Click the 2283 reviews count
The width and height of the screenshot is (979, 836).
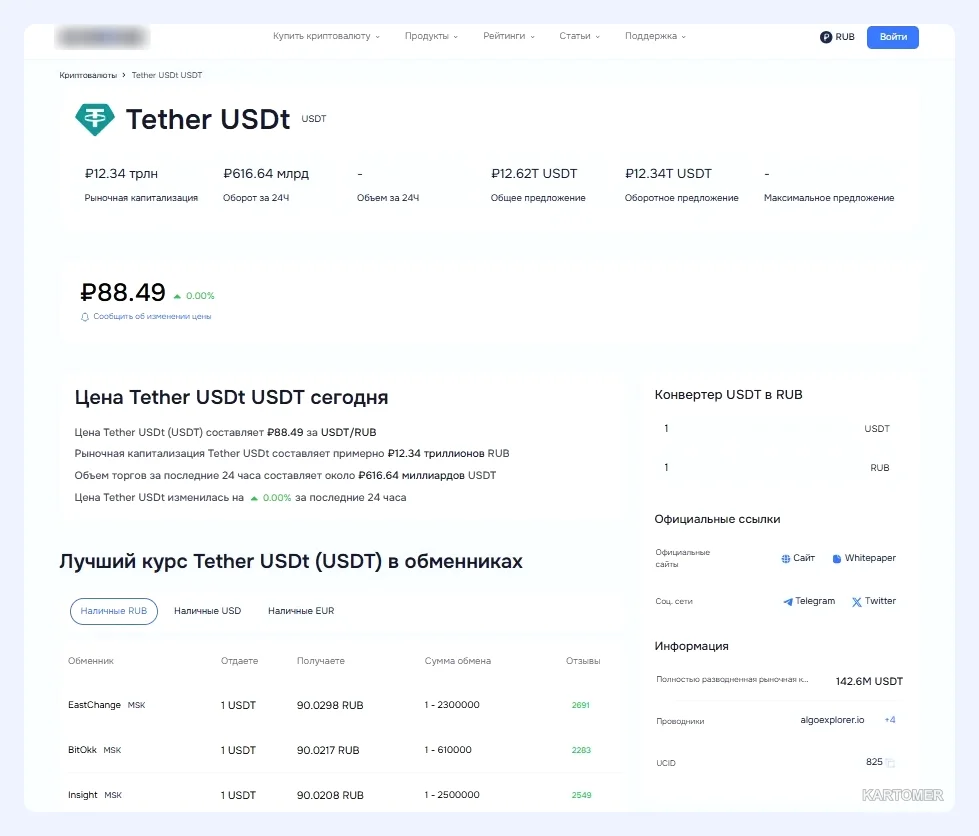tap(581, 750)
